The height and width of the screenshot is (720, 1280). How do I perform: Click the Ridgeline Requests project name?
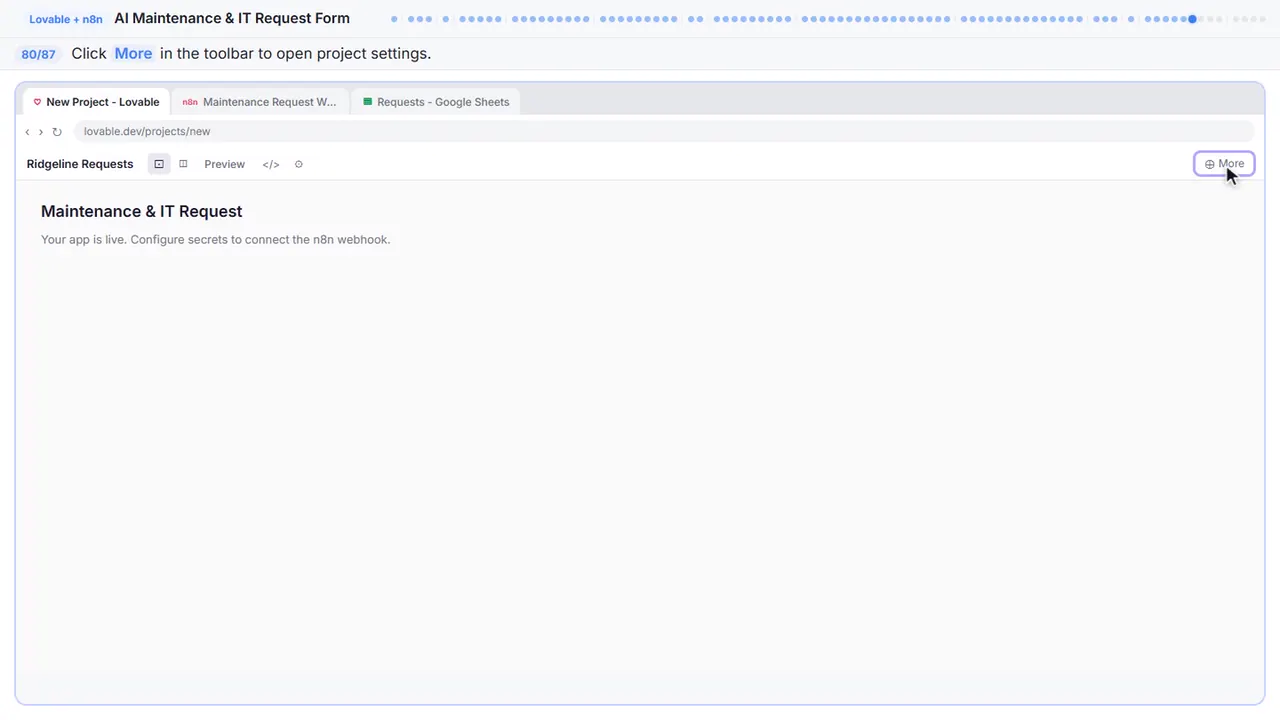(x=80, y=164)
